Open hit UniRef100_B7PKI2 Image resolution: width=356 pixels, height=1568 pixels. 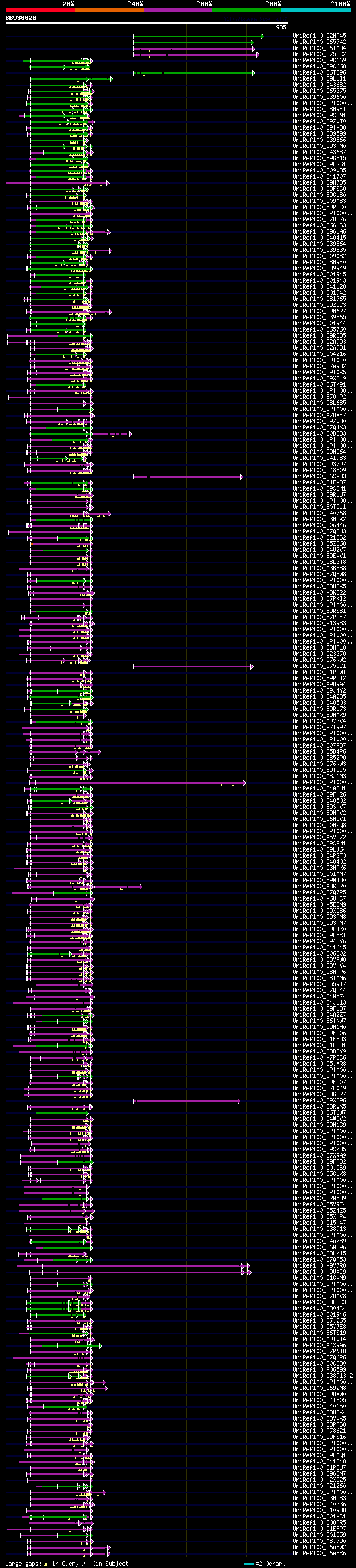[x=319, y=598]
